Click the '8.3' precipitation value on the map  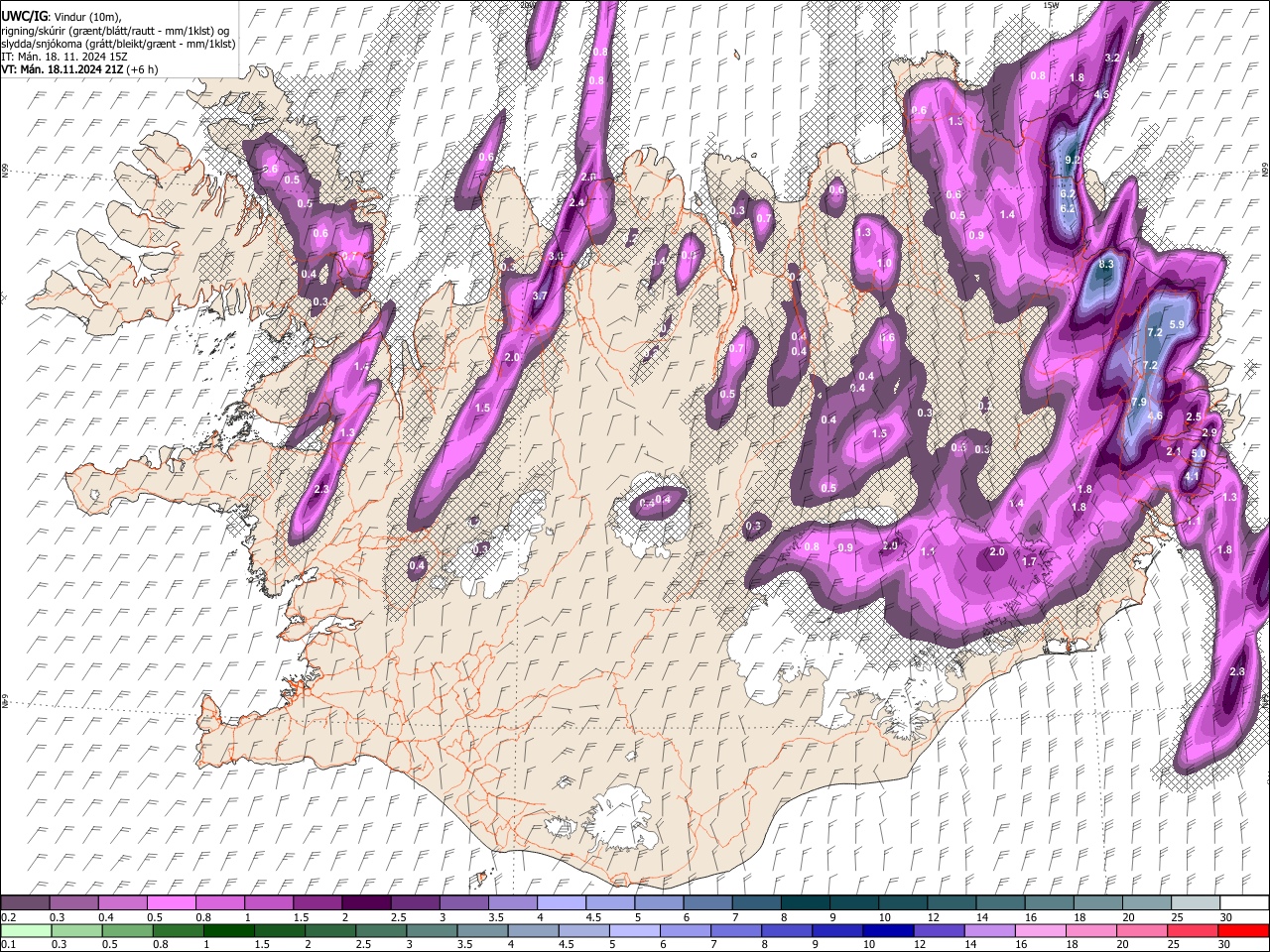tap(1107, 265)
